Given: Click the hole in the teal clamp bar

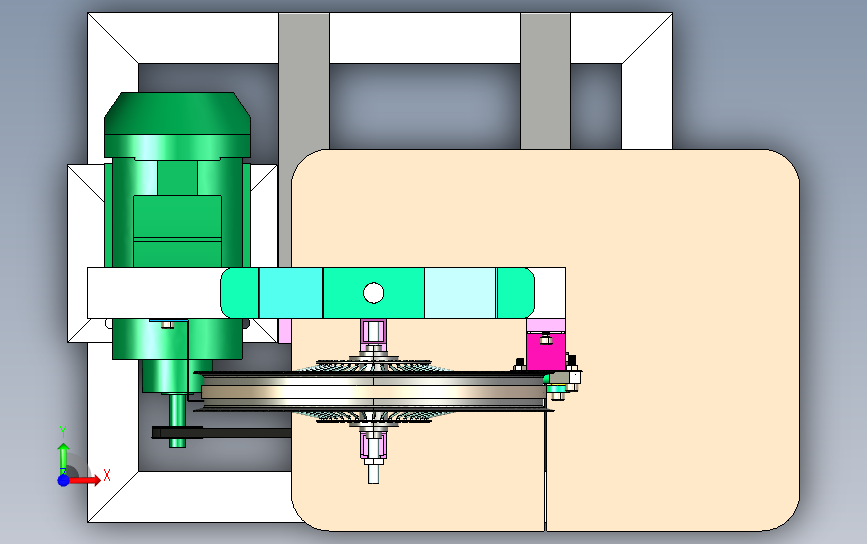Looking at the screenshot, I should [373, 293].
